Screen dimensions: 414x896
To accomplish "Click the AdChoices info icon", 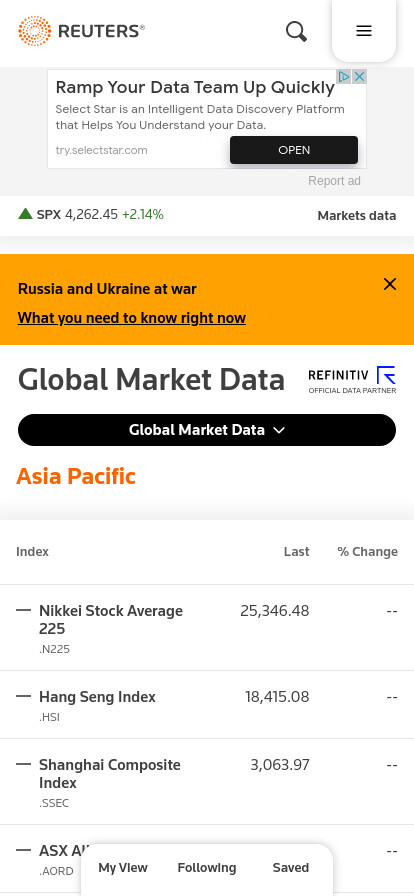I will point(343,77).
